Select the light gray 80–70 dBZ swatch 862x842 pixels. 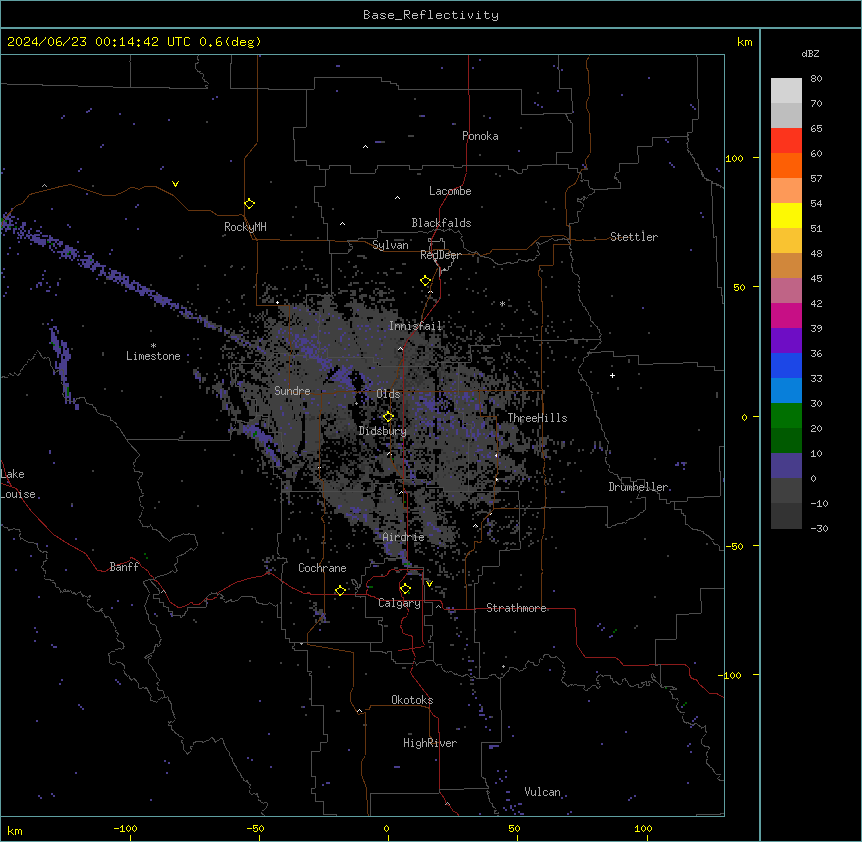tap(786, 91)
